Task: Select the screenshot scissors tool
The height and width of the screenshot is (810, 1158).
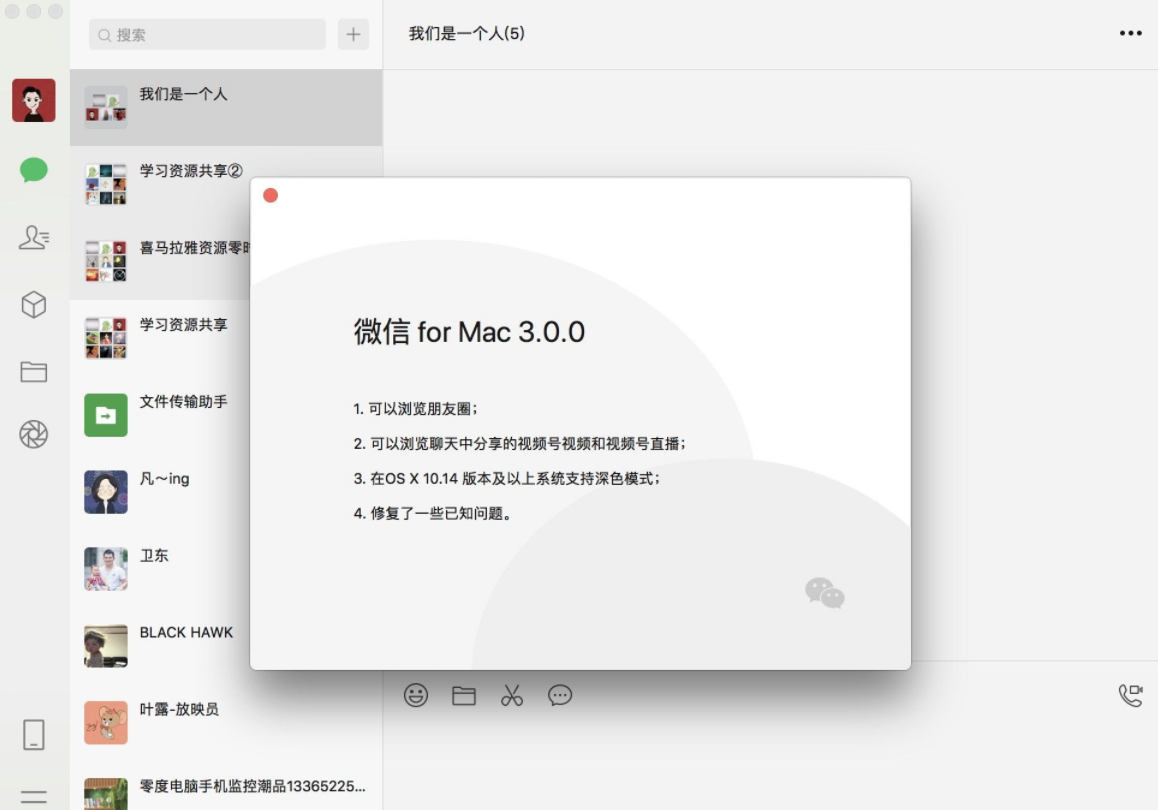Action: click(x=512, y=695)
